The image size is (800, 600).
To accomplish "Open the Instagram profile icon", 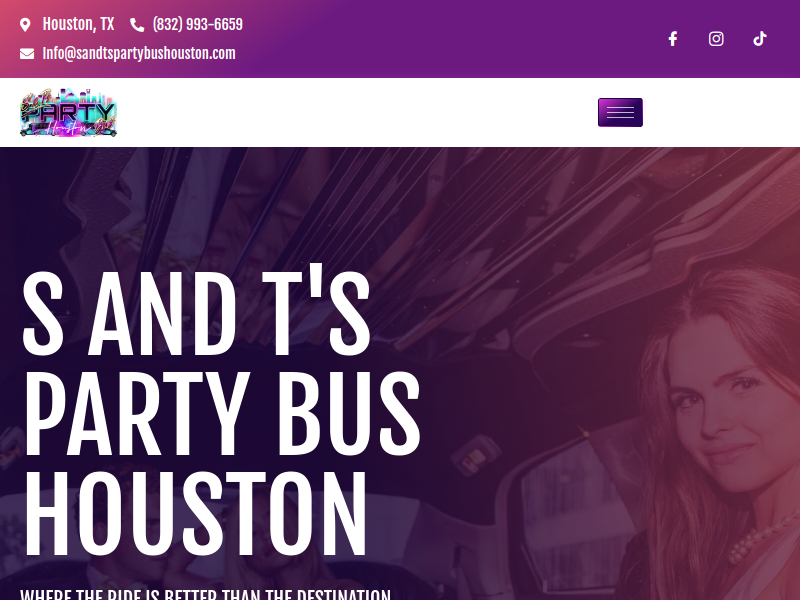I will 716,39.
